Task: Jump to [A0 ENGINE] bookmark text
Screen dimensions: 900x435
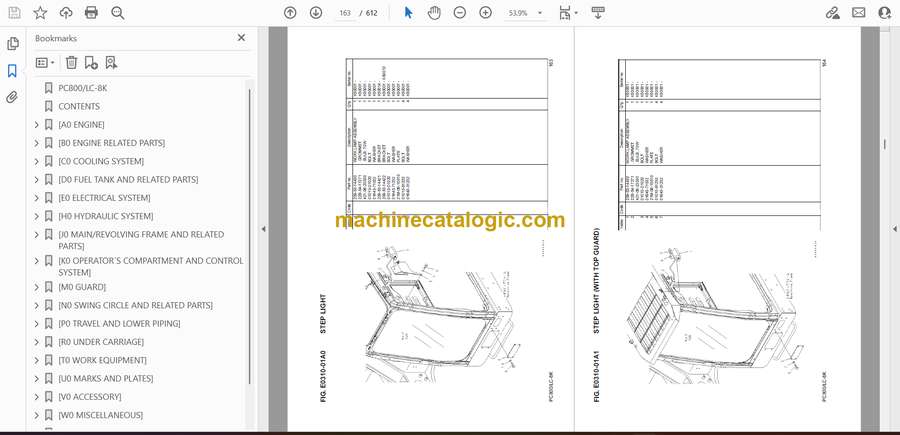Action: click(81, 125)
